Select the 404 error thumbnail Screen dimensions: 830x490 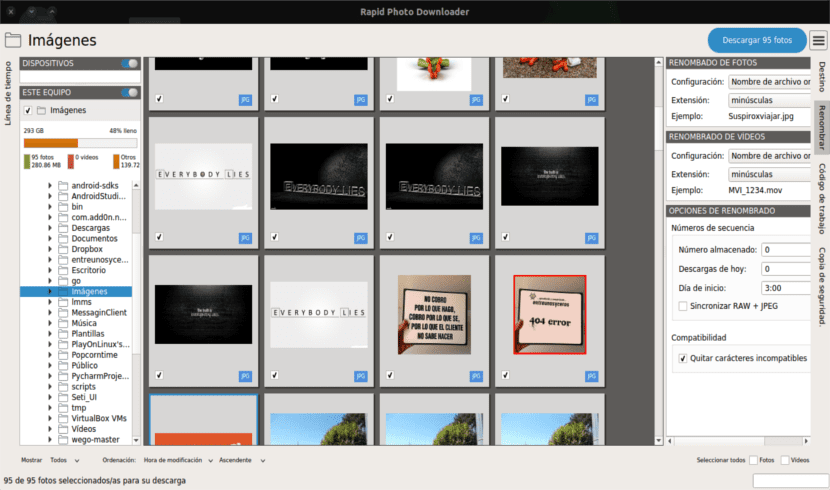coord(549,314)
